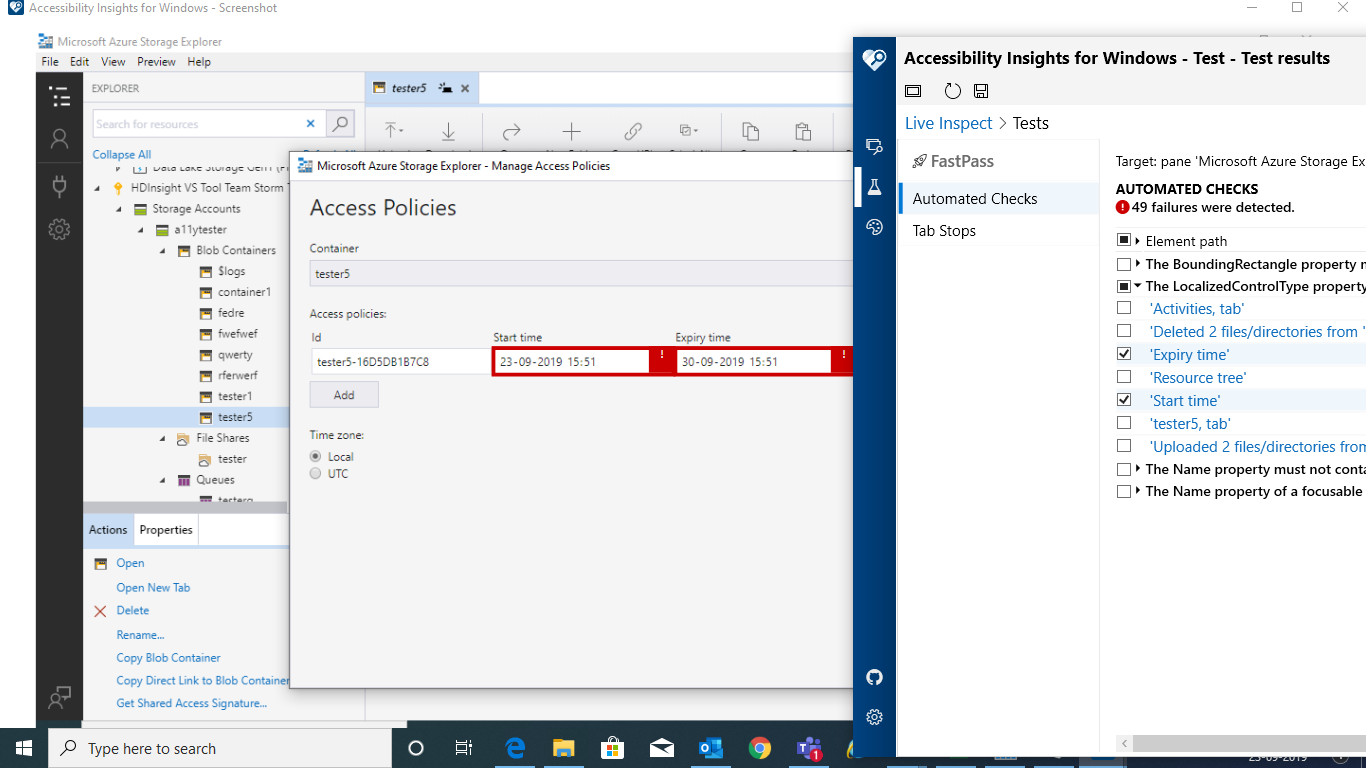Select the UTC time zone radio button
This screenshot has width=1366, height=768.
(315, 473)
